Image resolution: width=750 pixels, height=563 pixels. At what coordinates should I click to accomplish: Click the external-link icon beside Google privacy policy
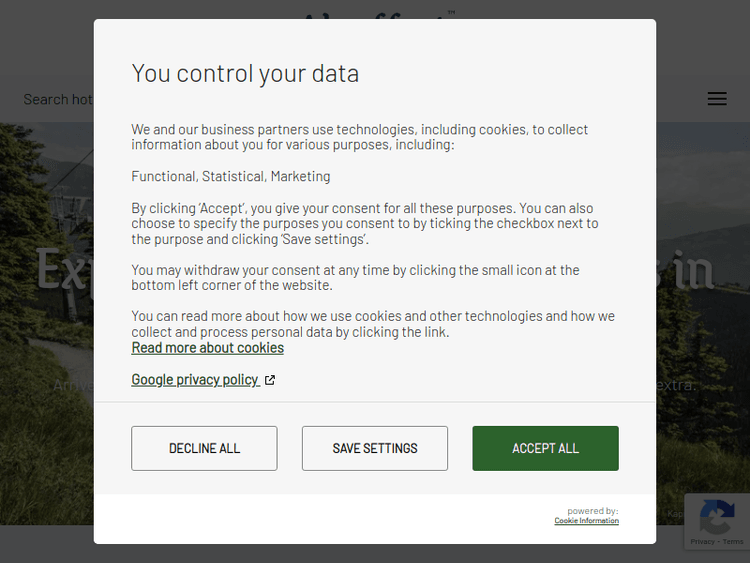point(270,380)
